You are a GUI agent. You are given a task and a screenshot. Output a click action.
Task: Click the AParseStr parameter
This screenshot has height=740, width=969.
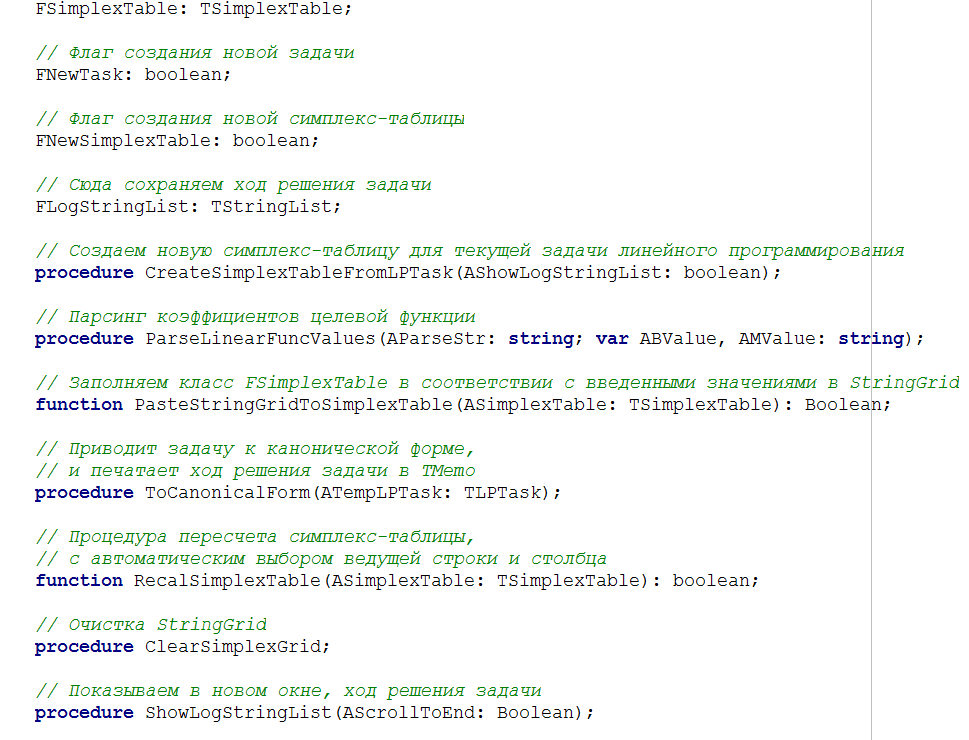coord(436,339)
